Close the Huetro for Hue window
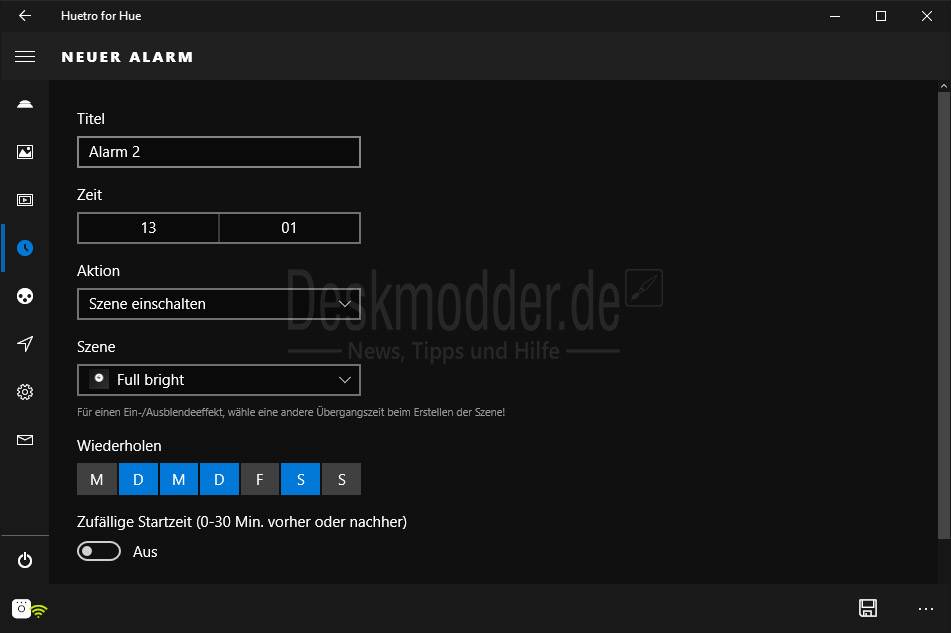 [927, 16]
